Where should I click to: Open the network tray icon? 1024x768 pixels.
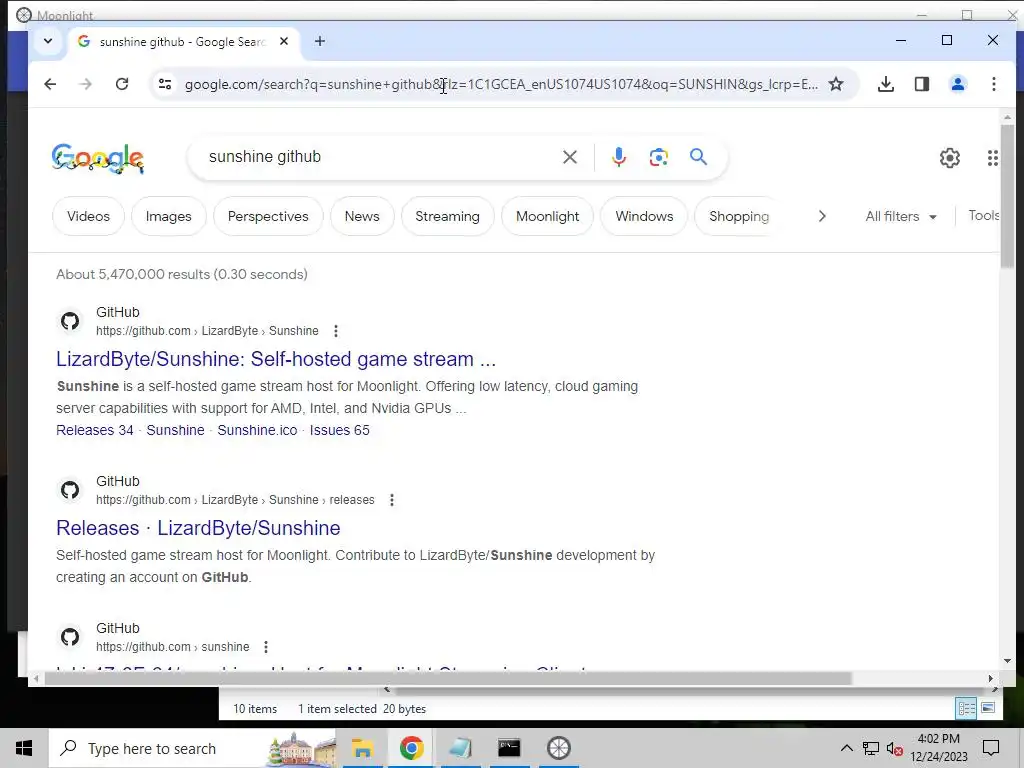(871, 748)
